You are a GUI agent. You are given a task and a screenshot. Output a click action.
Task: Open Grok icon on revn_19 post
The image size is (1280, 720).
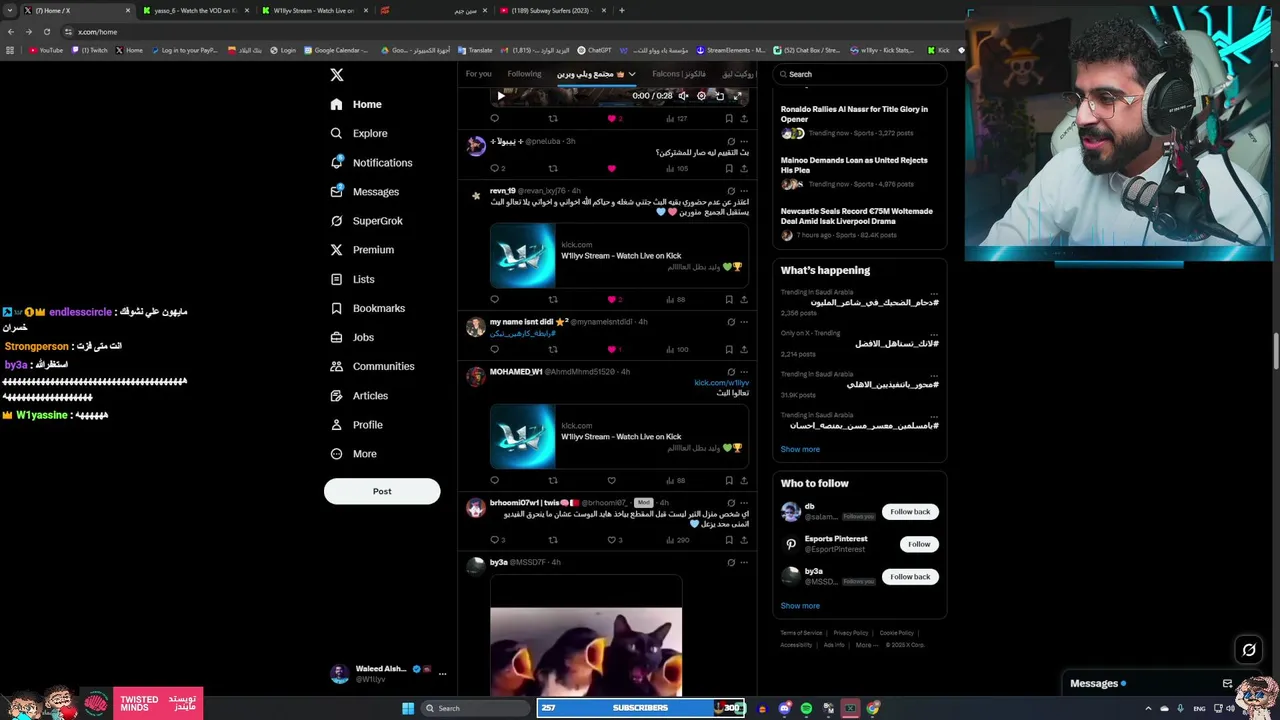pos(731,191)
